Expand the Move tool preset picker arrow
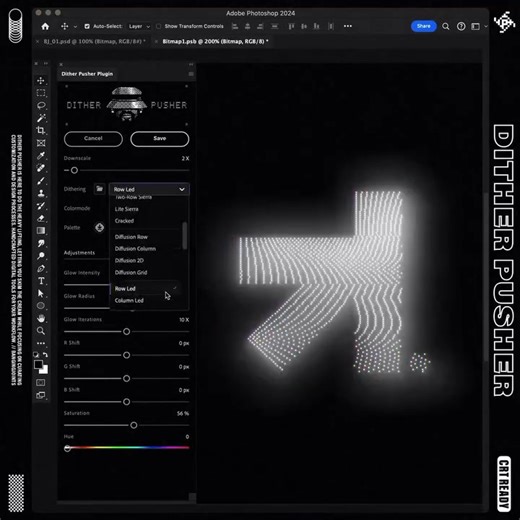This screenshot has height=520, width=520. [x=75, y=27]
